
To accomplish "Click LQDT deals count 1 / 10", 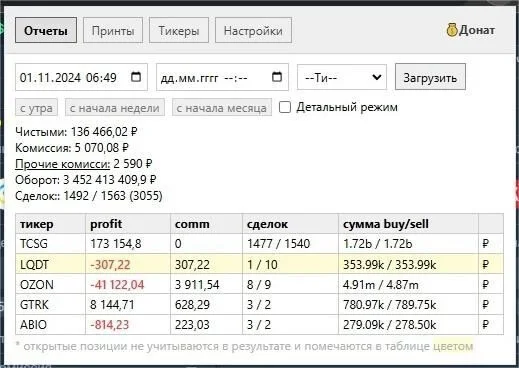I will 262,265.
